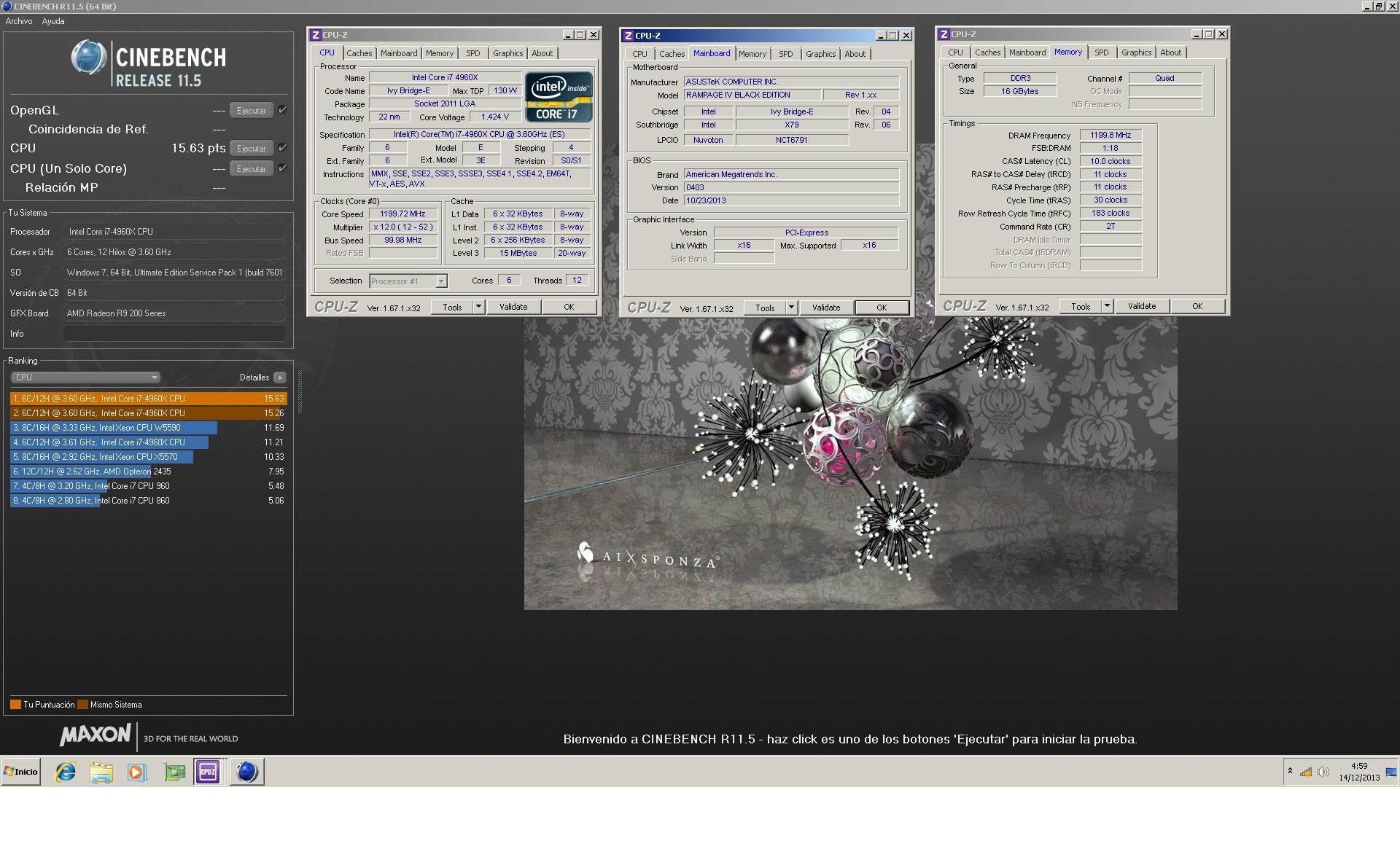The height and width of the screenshot is (841, 1400).
Task: Click the Intel Core i7 logo badge
Action: [559, 96]
